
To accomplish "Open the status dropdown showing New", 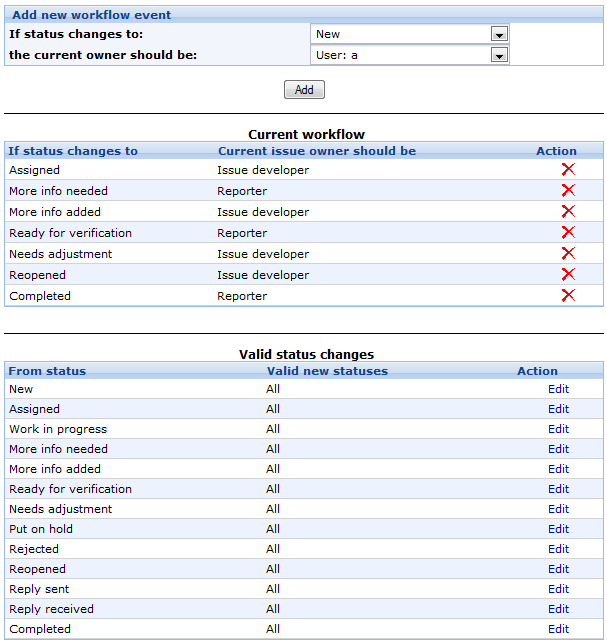I will coord(410,34).
